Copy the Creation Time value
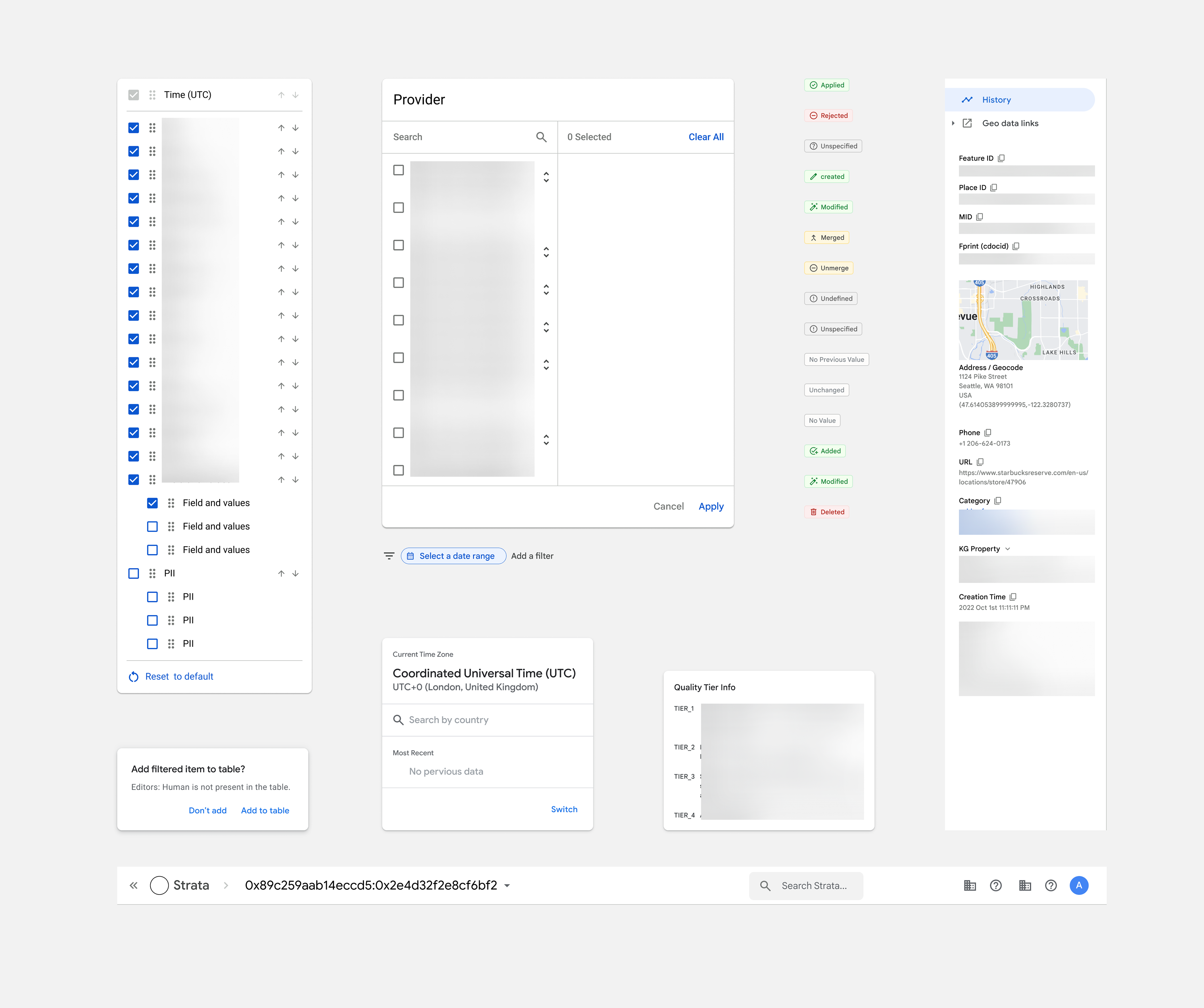The width and height of the screenshot is (1204, 1008). pyautogui.click(x=1013, y=597)
